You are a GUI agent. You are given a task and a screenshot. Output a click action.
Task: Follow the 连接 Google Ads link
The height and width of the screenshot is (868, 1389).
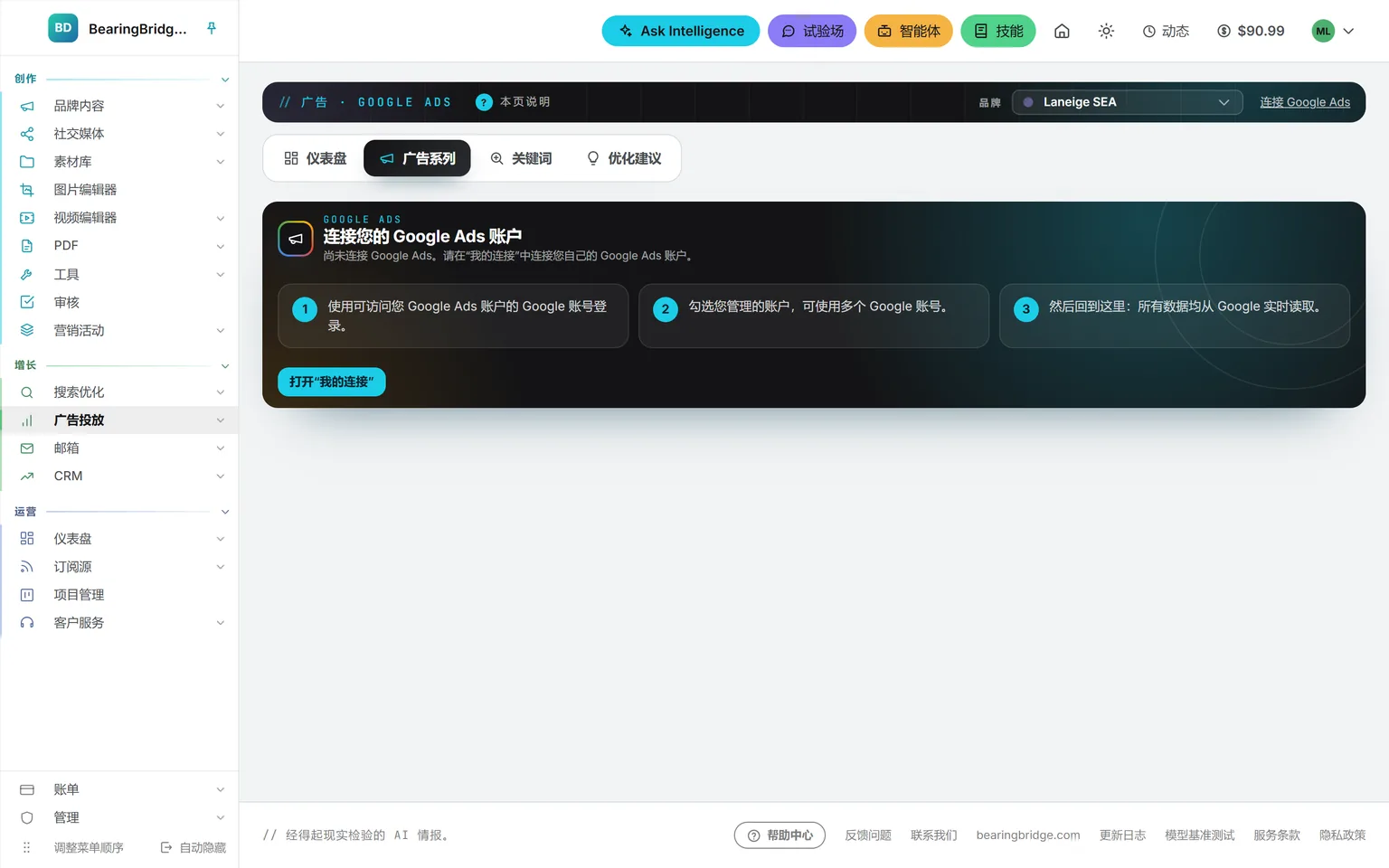(x=1305, y=102)
